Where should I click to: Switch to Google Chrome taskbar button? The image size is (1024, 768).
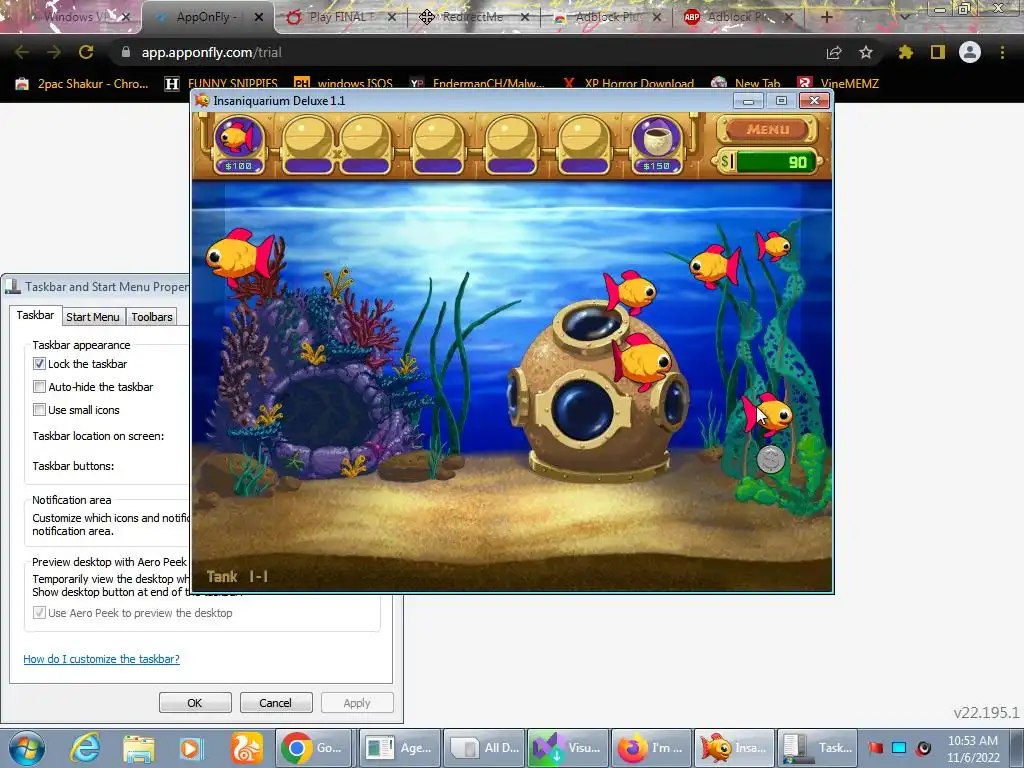pos(314,748)
